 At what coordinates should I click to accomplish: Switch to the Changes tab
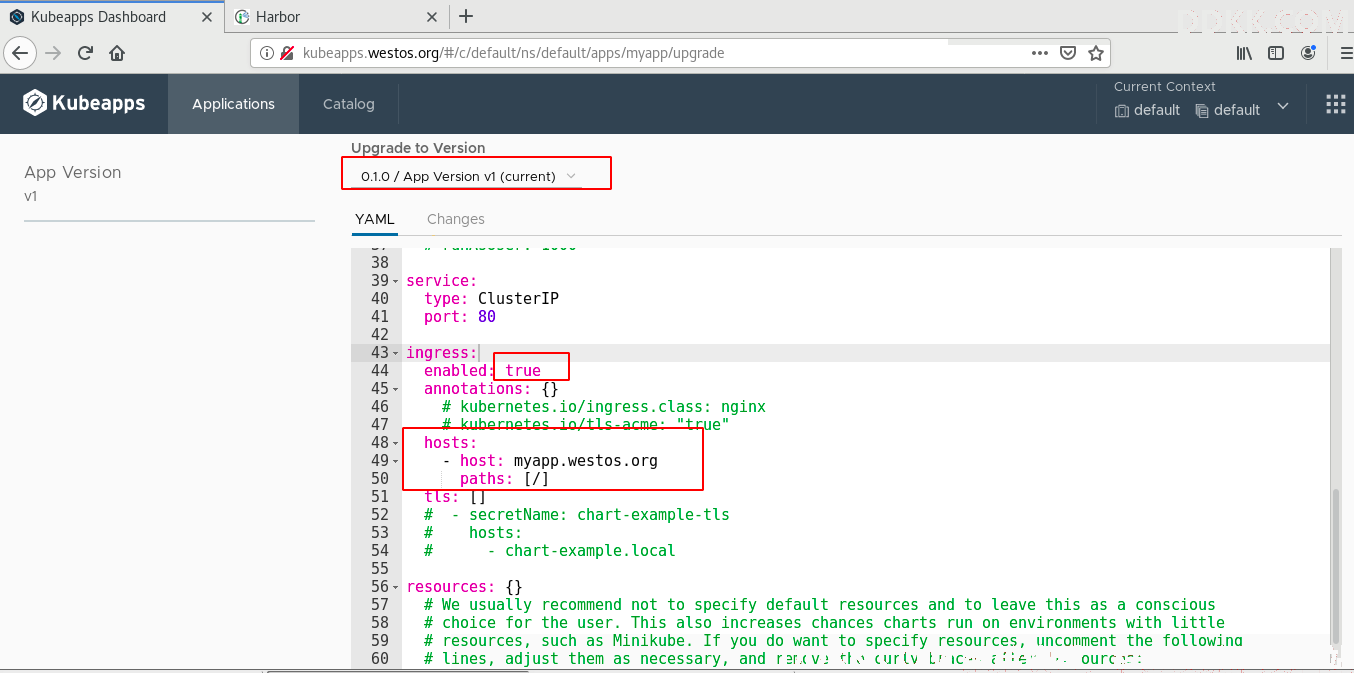[x=456, y=219]
